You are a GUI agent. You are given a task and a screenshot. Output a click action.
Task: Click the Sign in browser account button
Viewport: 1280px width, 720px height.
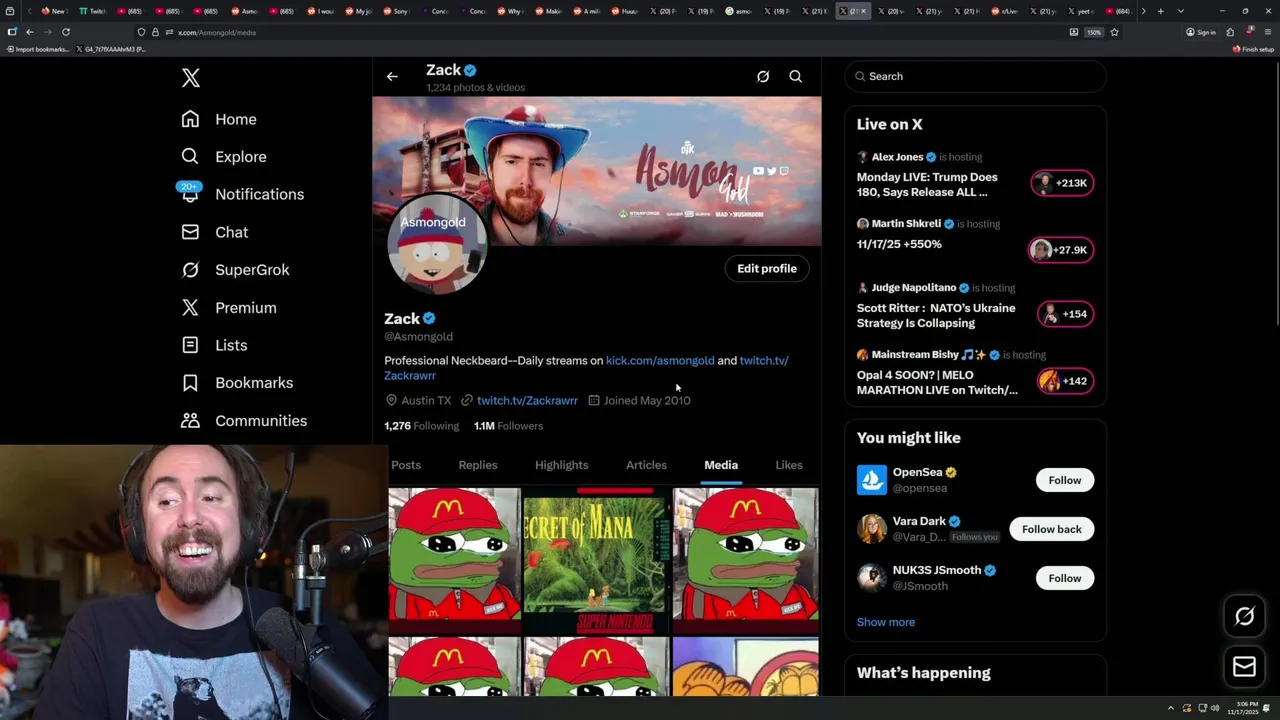(1201, 32)
